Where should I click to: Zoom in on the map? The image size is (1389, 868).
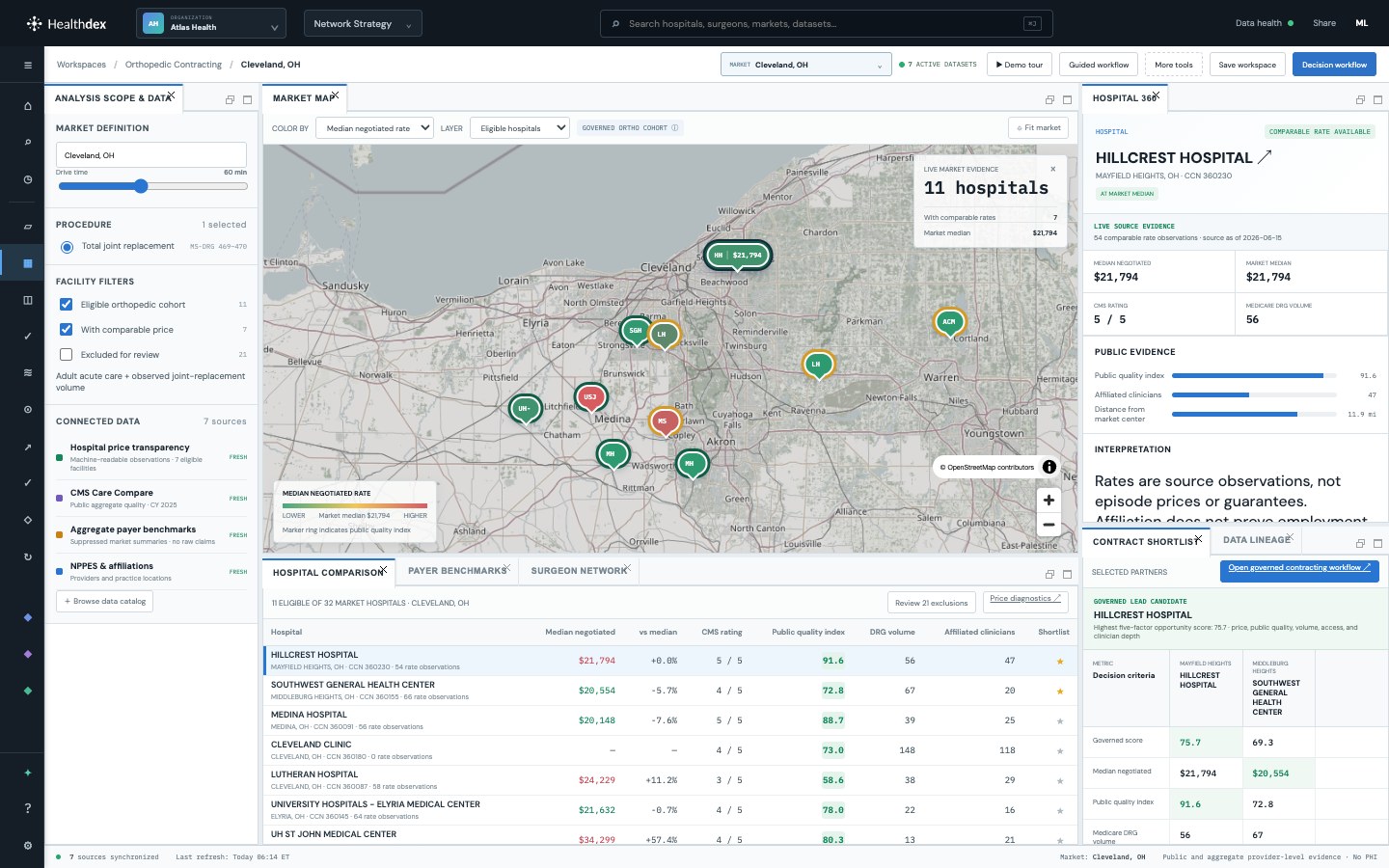(1049, 500)
